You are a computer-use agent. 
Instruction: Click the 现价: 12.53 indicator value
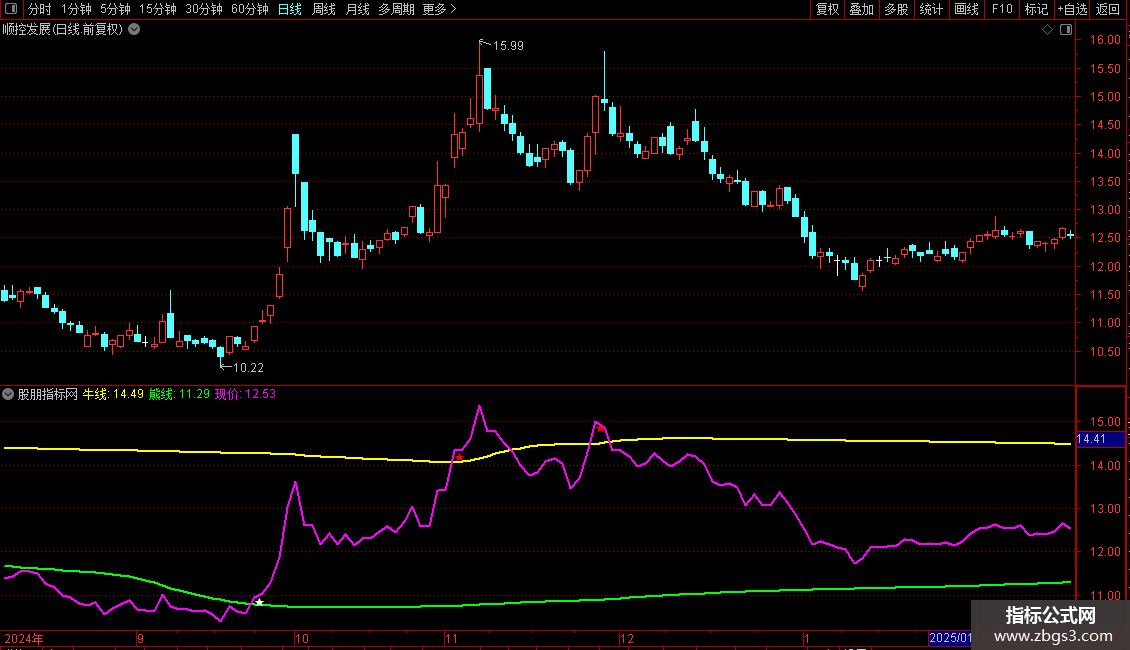[x=246, y=394]
